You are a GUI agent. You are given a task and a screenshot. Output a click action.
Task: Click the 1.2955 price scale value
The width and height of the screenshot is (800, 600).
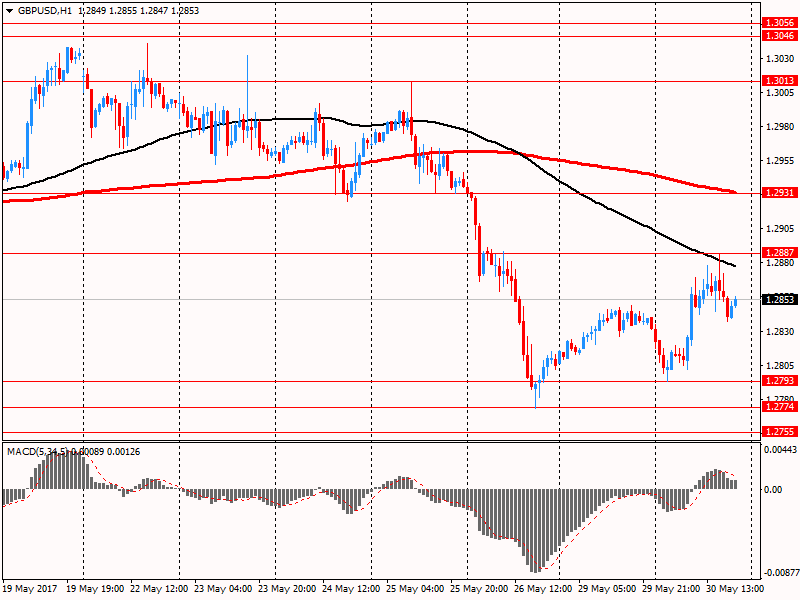pyautogui.click(x=781, y=161)
